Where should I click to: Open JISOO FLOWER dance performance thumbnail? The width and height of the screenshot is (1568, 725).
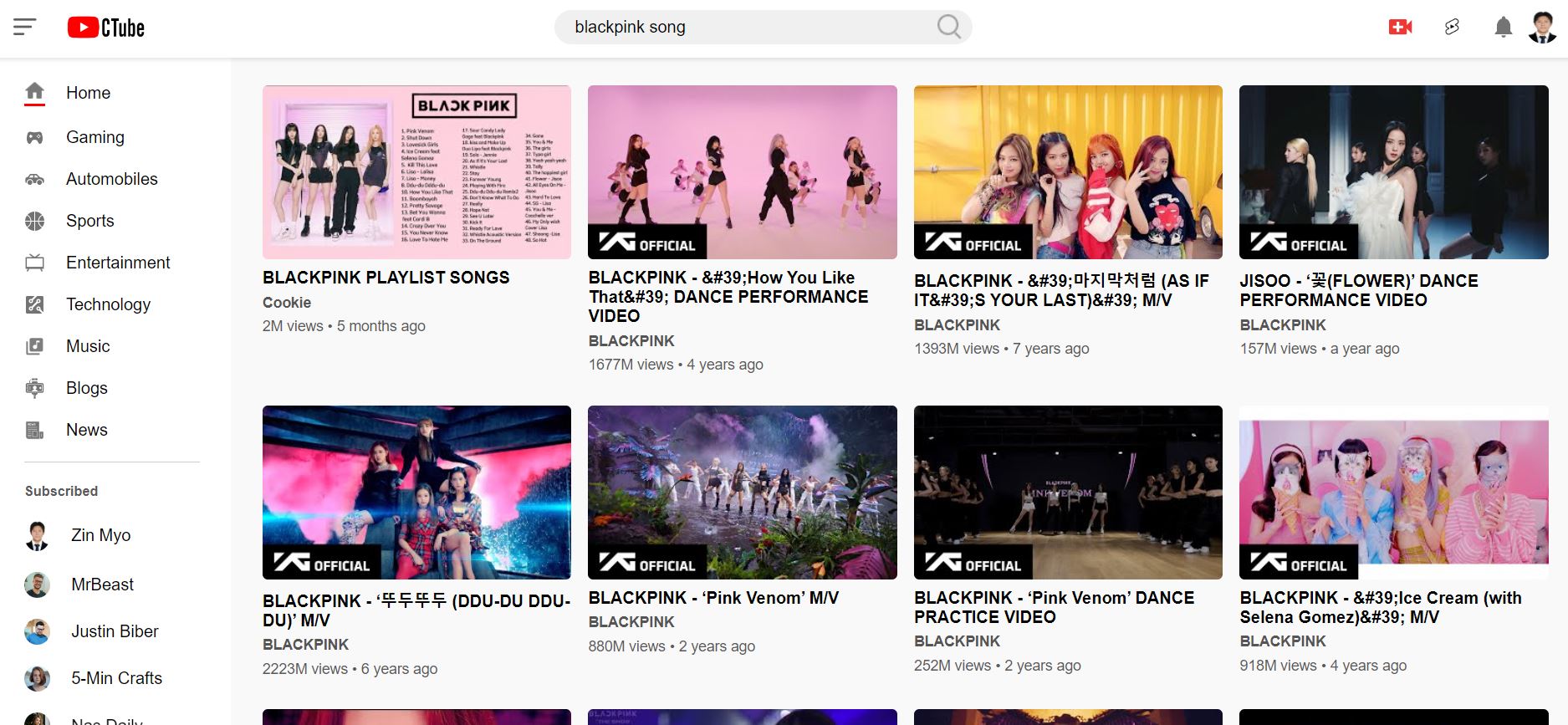click(x=1393, y=172)
